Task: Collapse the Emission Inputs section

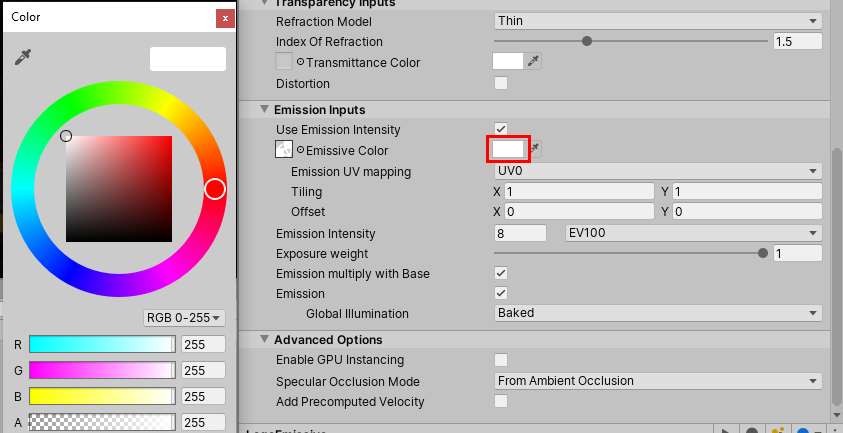Action: pos(265,109)
